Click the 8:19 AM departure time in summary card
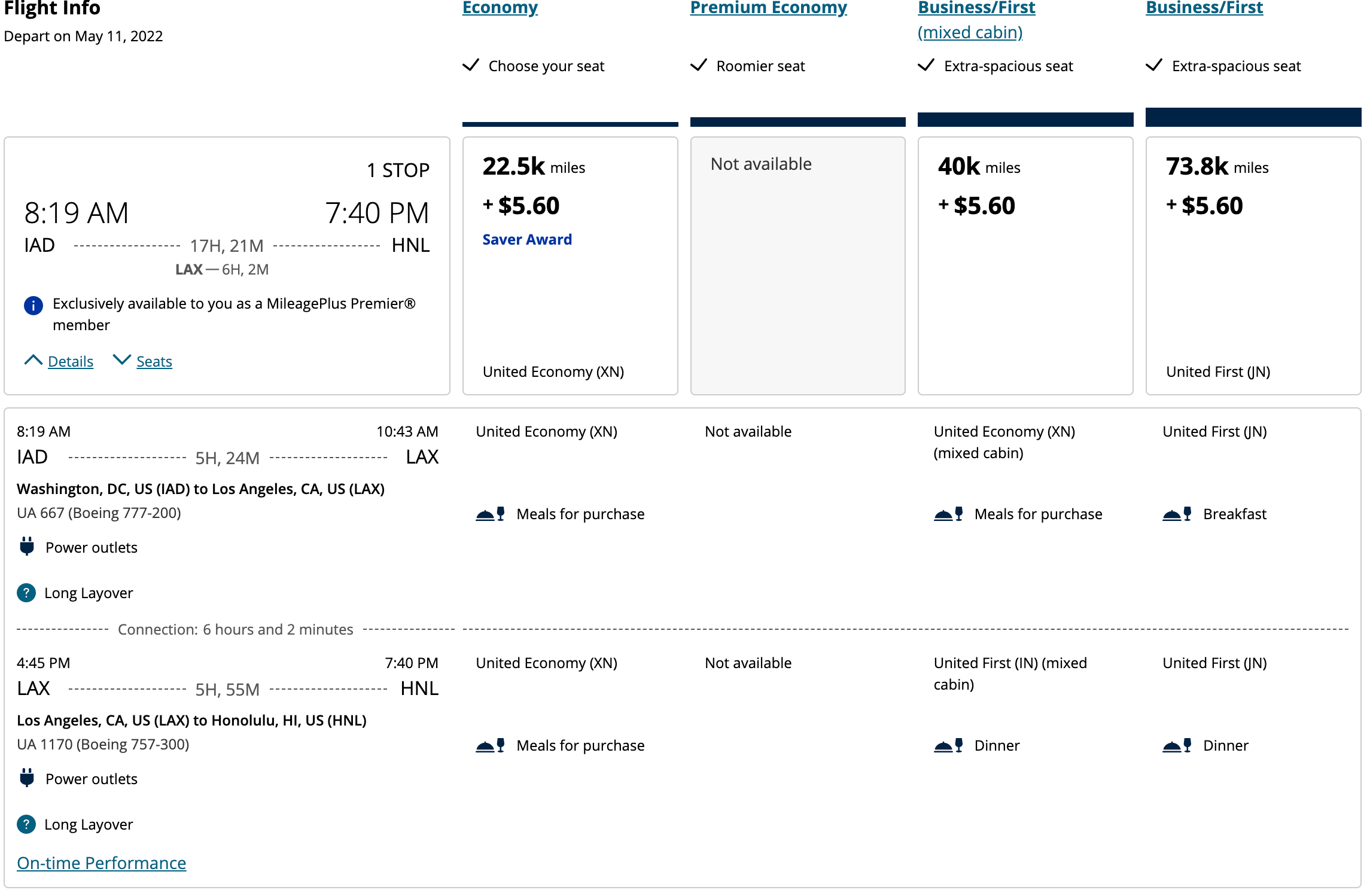Screen dimensions: 1370x896 (77, 213)
